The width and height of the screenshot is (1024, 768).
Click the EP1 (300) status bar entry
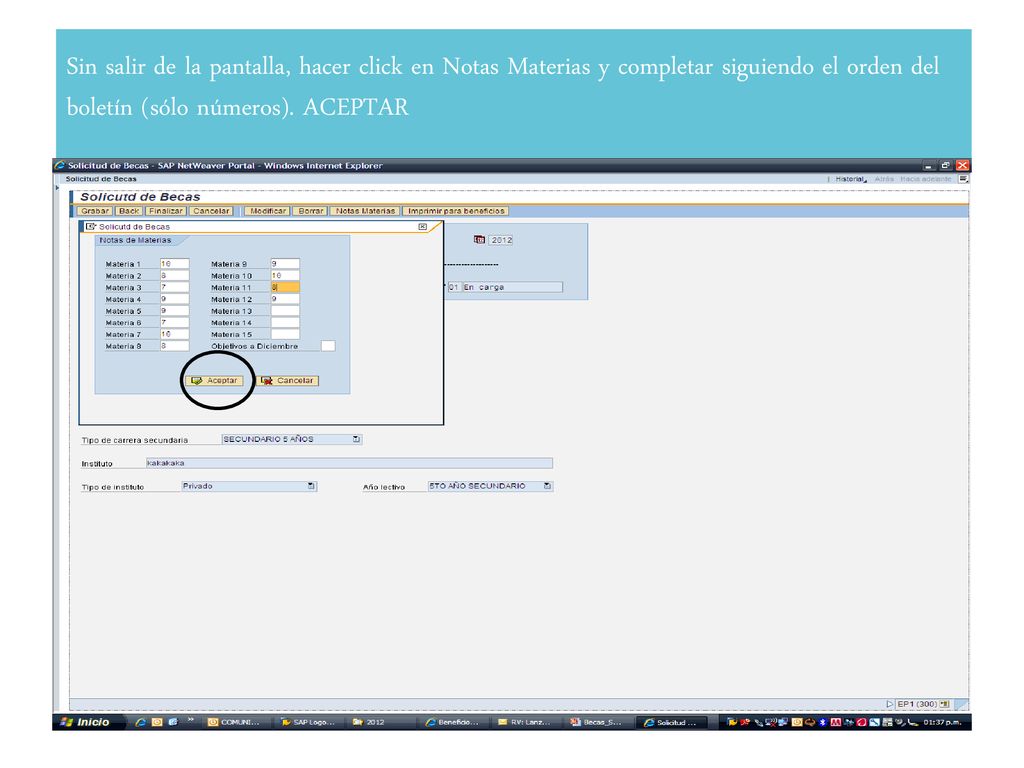pyautogui.click(x=917, y=704)
